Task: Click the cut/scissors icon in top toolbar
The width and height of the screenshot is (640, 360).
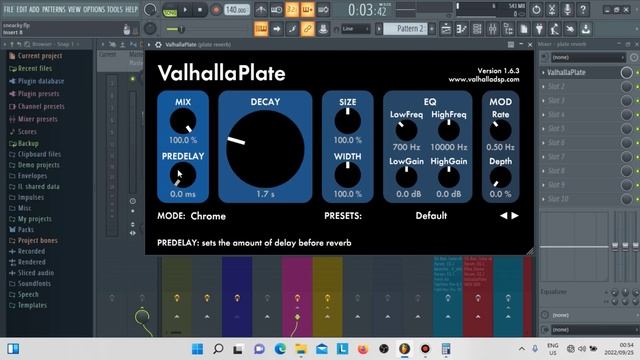Action: tap(552, 9)
